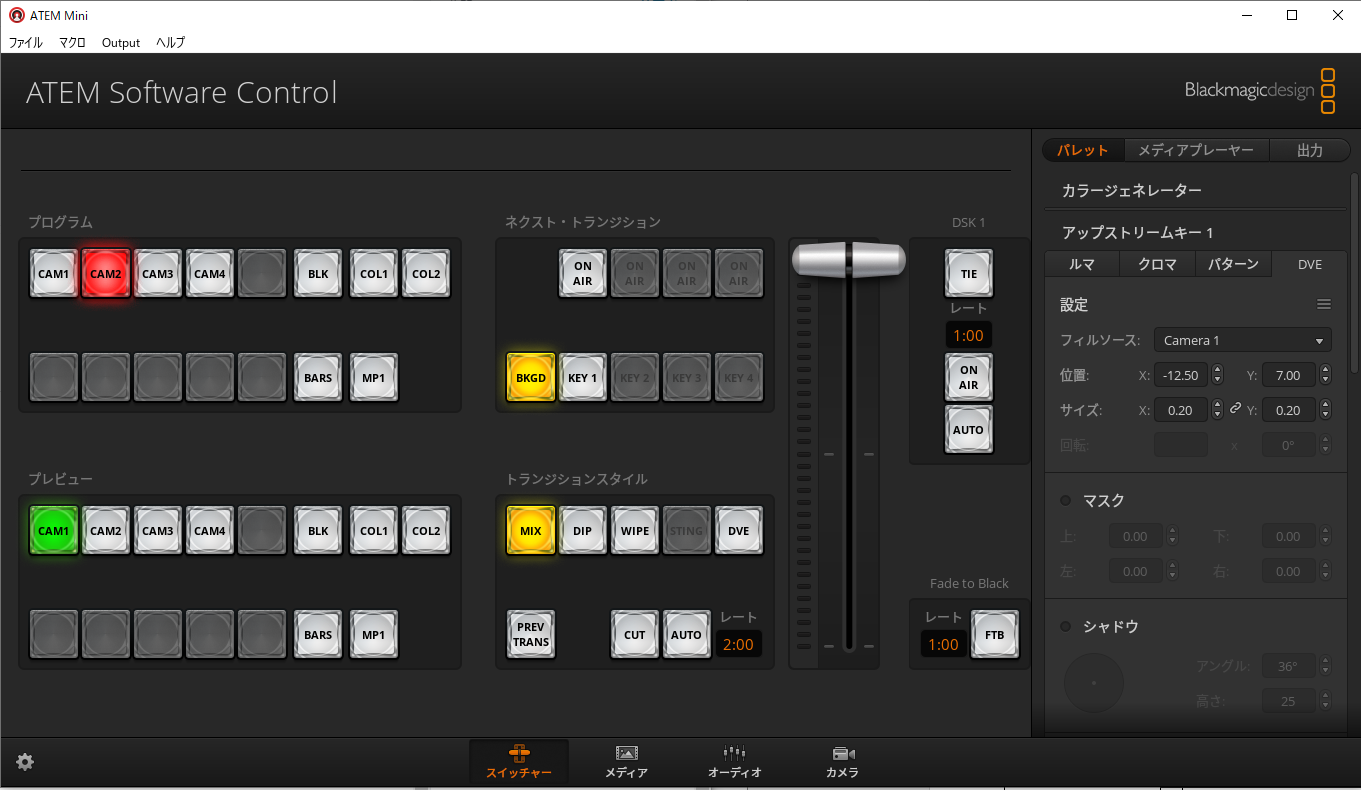This screenshot has width=1361, height=790.
Task: Select MP1 on the プレビュー bus
Action: pyautogui.click(x=374, y=635)
